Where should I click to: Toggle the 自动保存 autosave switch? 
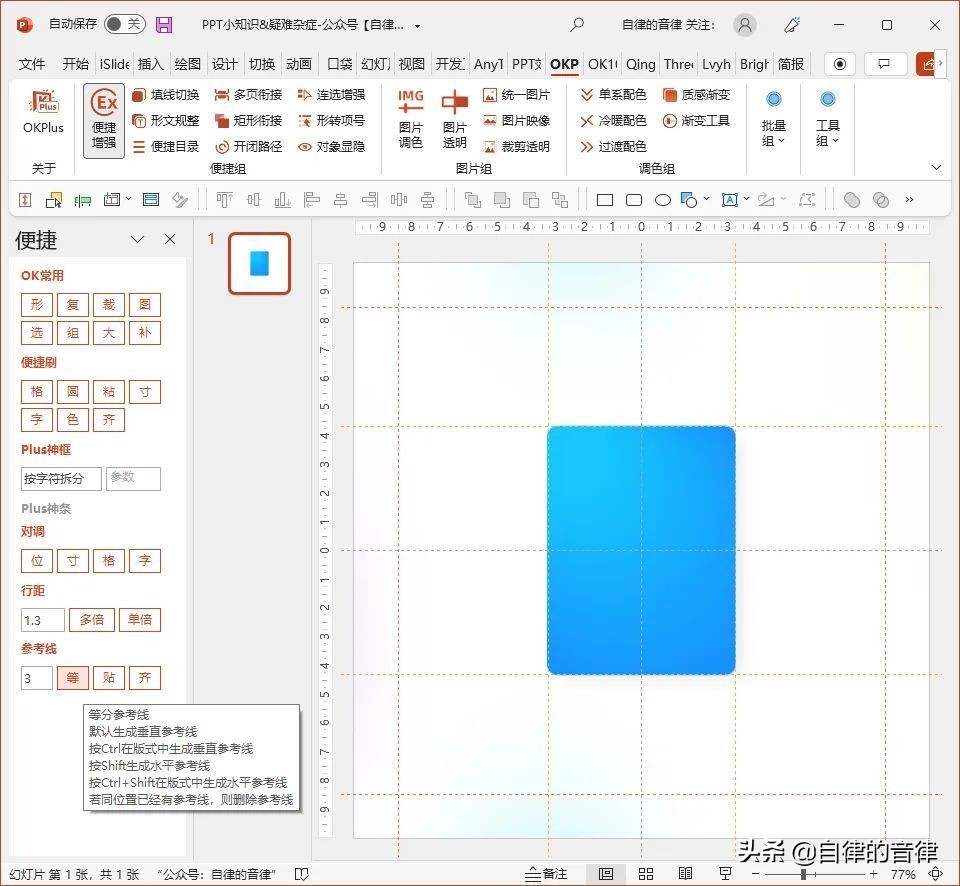tap(124, 25)
